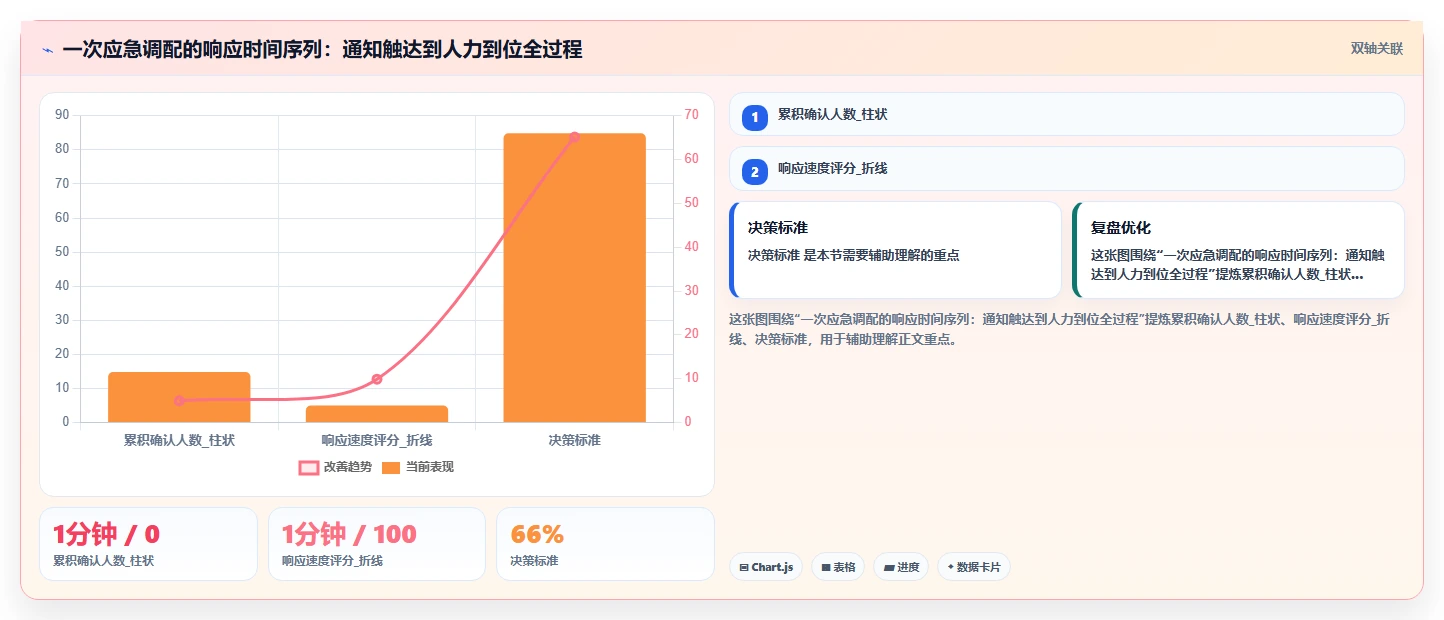This screenshot has height=620, width=1444.
Task: Click the 表格 tag chip
Action: click(x=838, y=567)
